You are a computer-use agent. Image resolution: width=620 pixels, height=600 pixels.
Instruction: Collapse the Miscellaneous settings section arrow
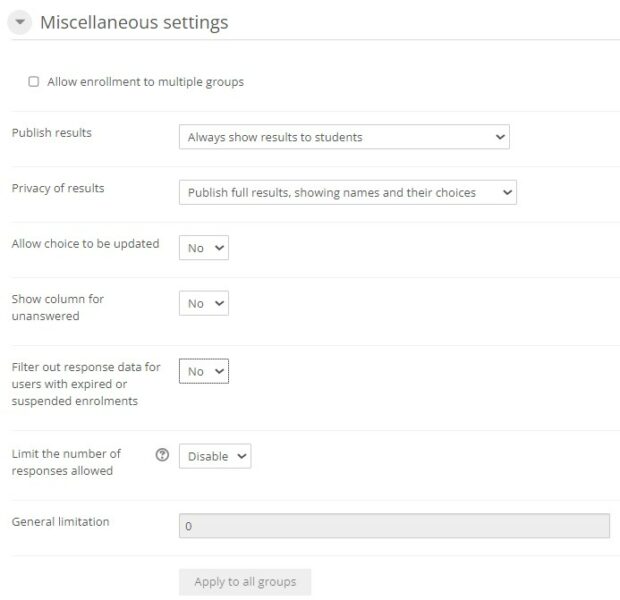click(21, 23)
